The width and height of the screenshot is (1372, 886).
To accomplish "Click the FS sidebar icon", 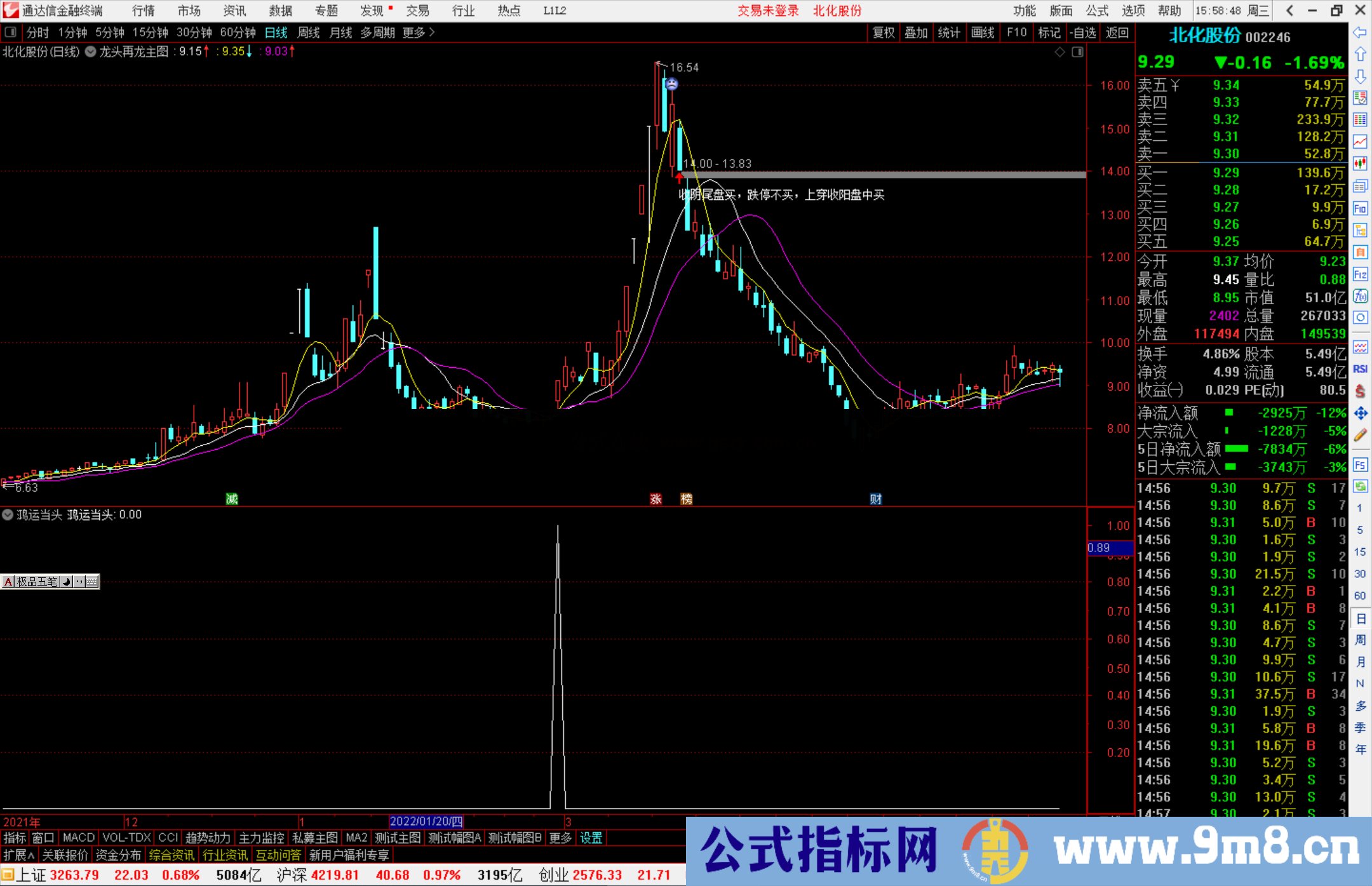I will 1360,465.
